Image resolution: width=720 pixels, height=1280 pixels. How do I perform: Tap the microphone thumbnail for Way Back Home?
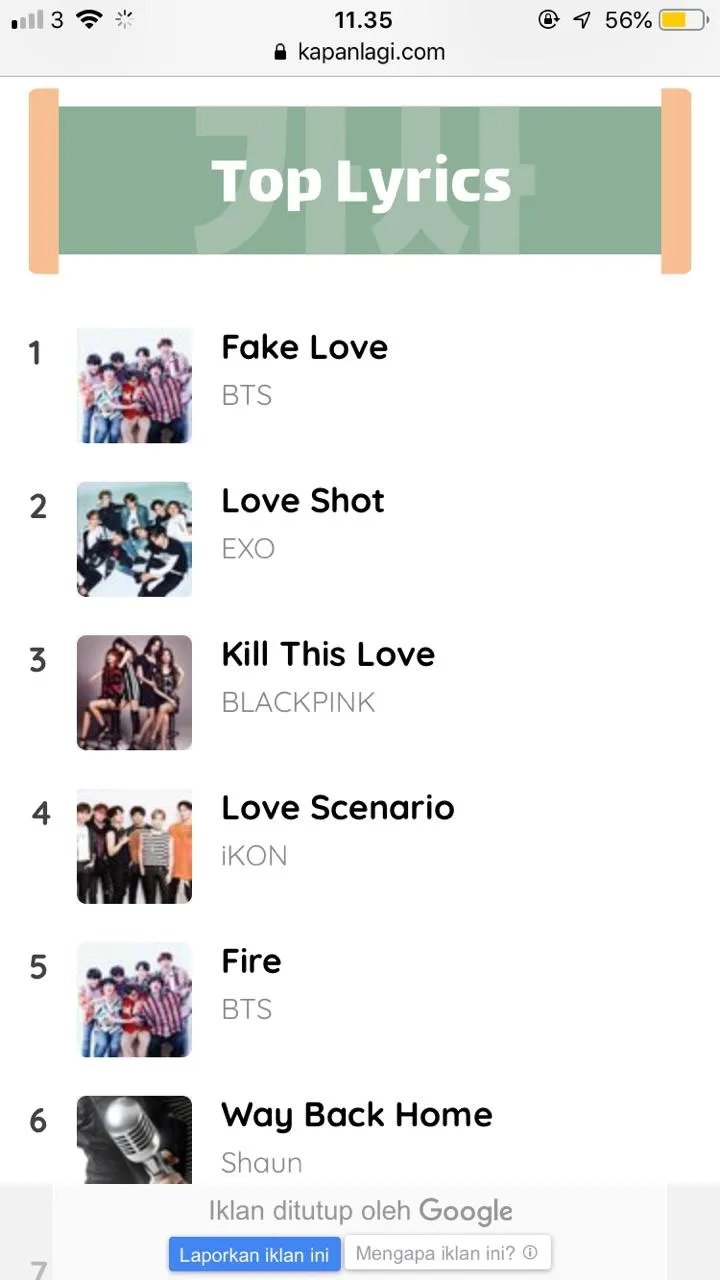(134, 1140)
